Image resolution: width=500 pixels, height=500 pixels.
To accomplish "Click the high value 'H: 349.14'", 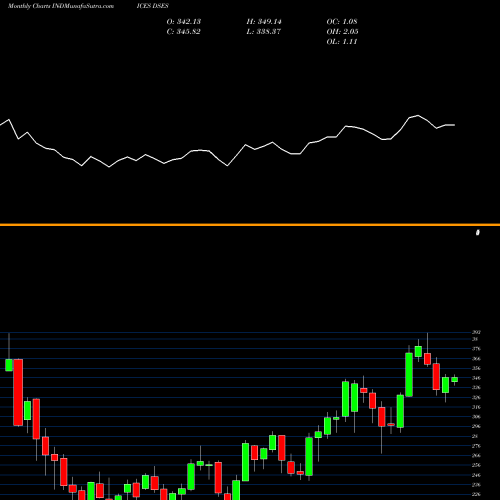I will coord(264,22).
